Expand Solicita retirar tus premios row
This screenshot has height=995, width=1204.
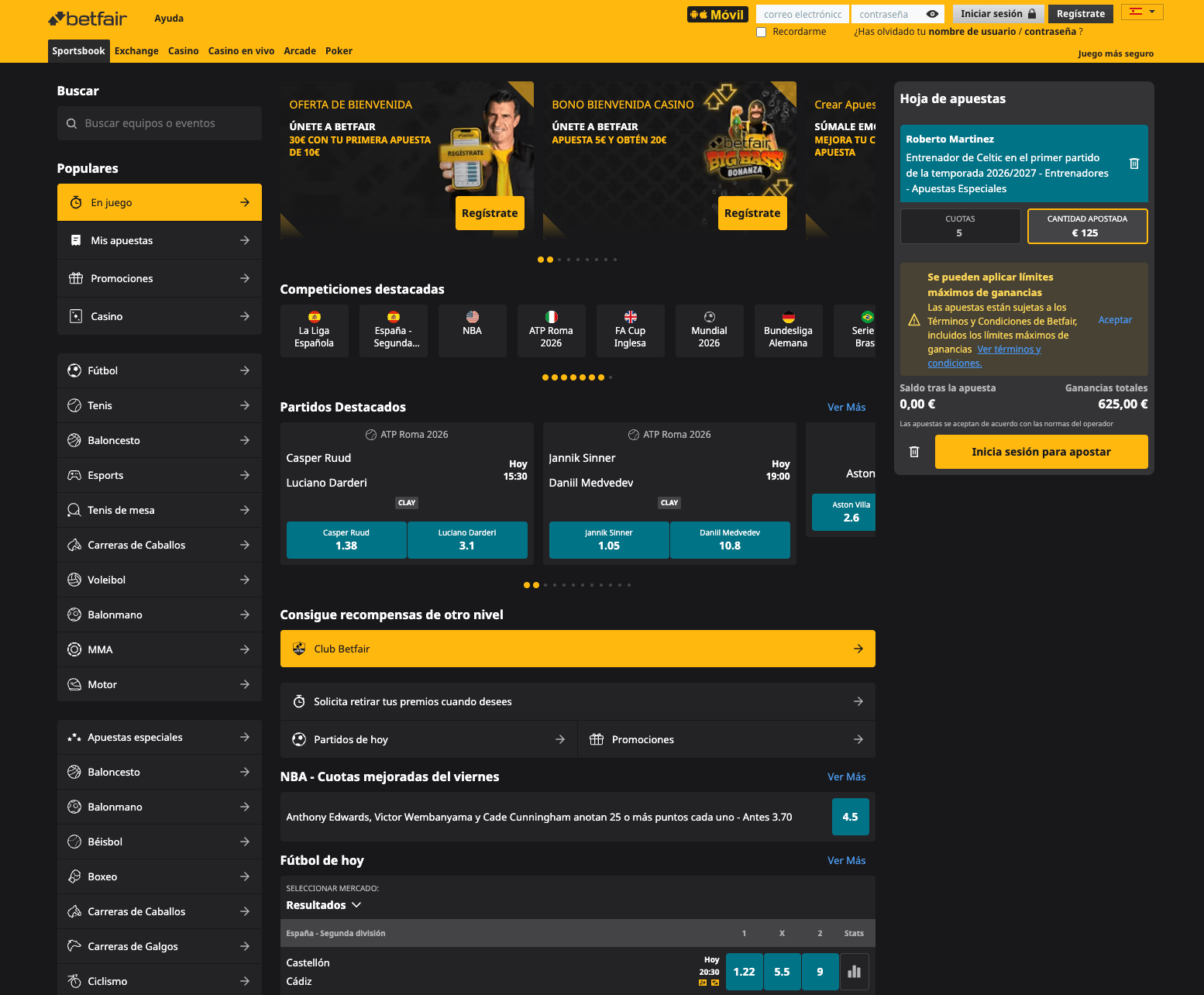(577, 701)
